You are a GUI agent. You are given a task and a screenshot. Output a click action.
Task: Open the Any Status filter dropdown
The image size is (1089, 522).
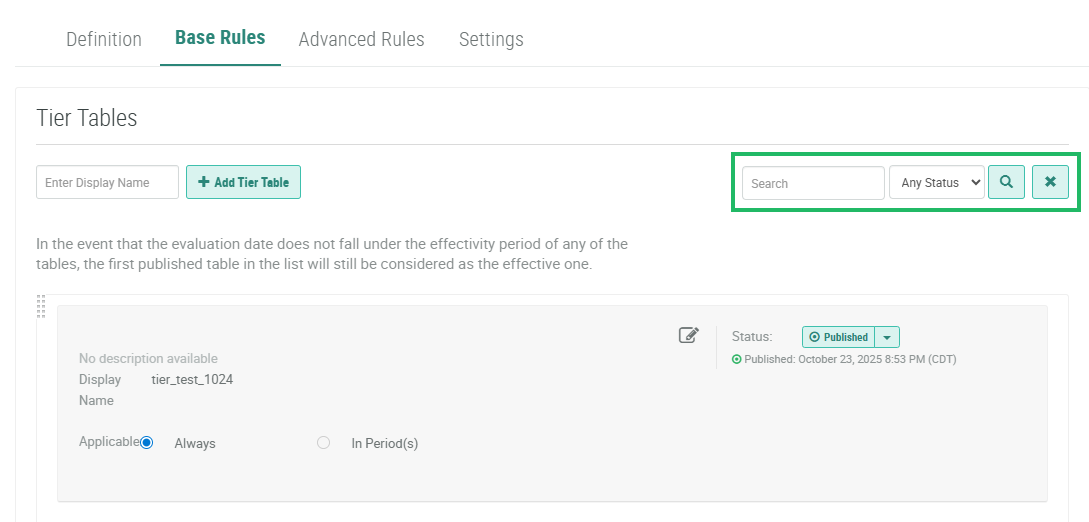[x=936, y=183]
